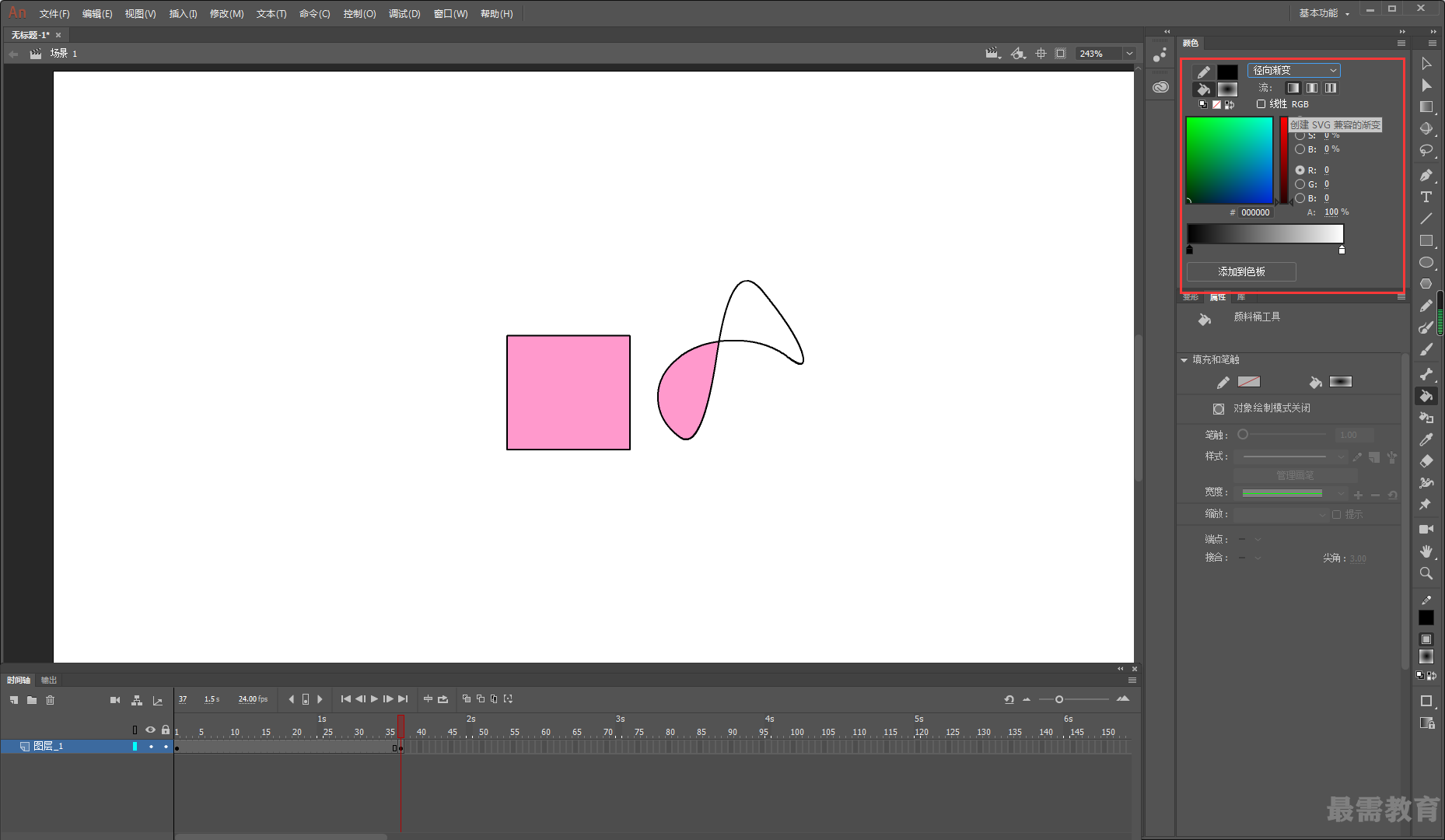Click the CC Libraries panel icon
Viewport: 1445px width, 840px height.
1160,87
